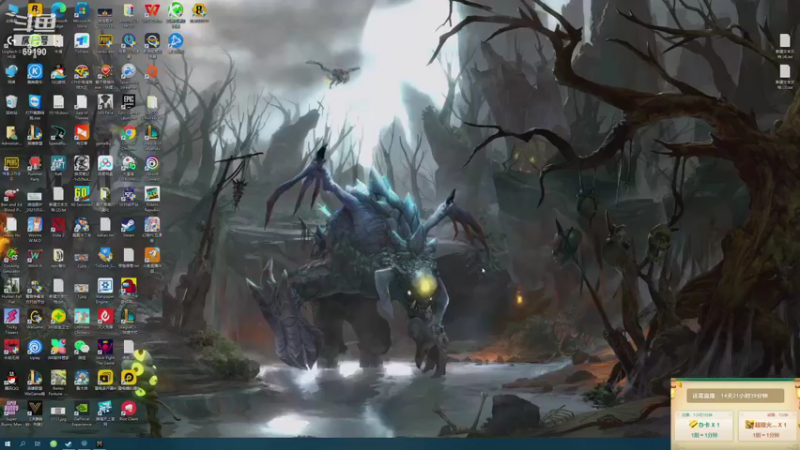Open the QQ penguin desktop shortcut
Screen dimensions: 800x450
click(11, 378)
